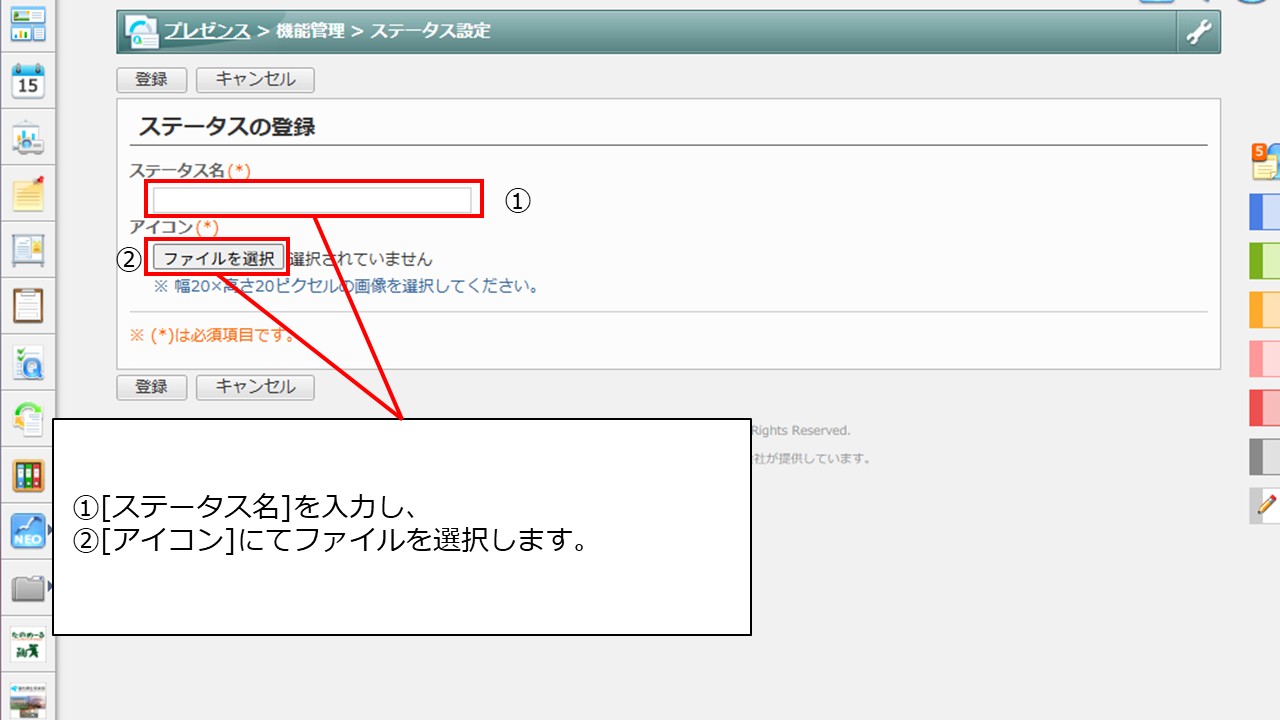1280x720 pixels.
Task: Click the green circular-arrow document icon
Action: tap(28, 419)
